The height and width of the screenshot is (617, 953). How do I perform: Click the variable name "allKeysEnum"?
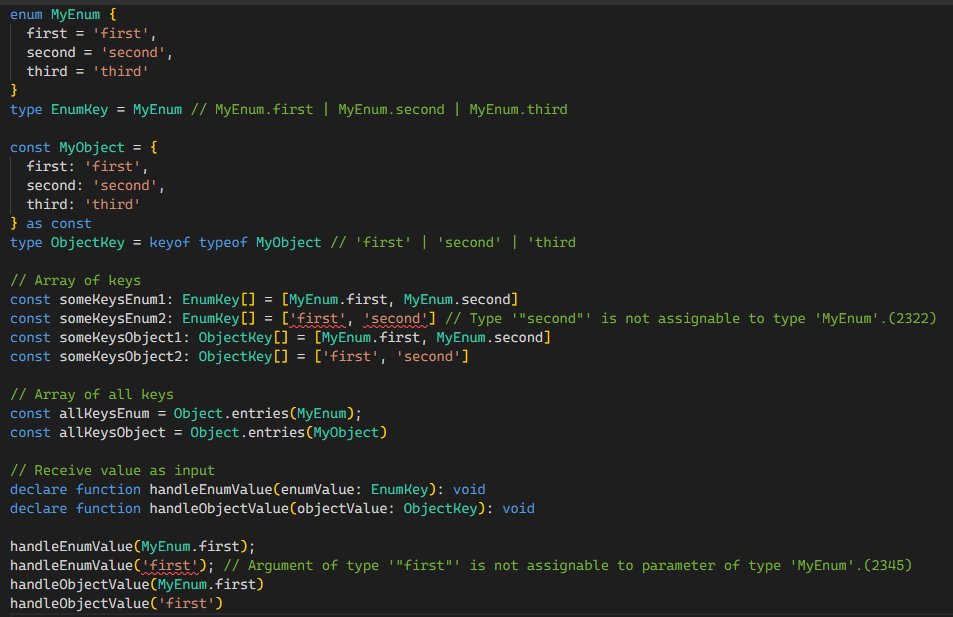[x=104, y=413]
